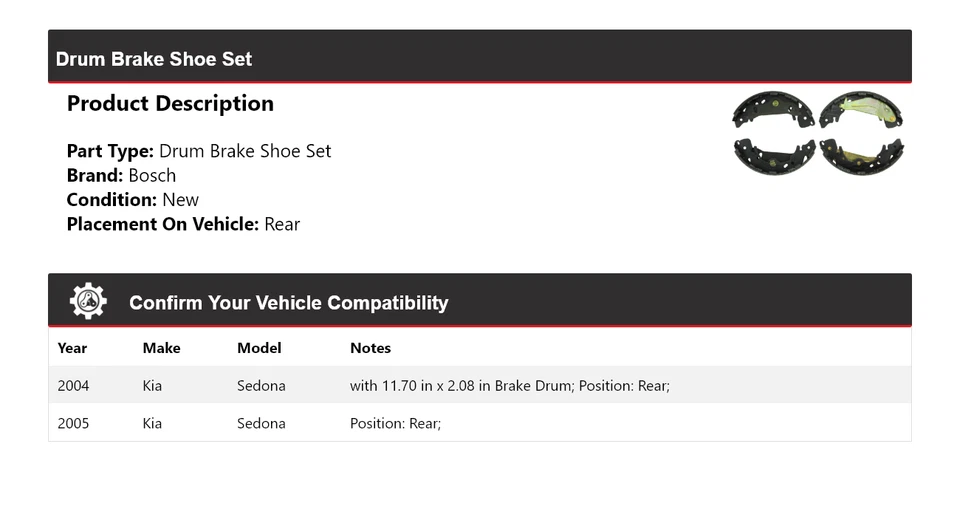Click the 11.70 in brake drum note

point(509,385)
